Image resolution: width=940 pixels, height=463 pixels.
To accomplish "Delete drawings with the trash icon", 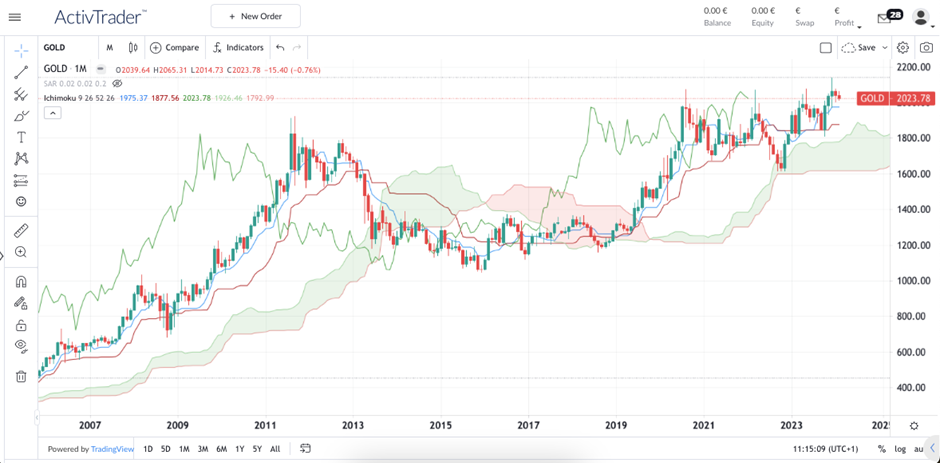I will click(x=20, y=376).
